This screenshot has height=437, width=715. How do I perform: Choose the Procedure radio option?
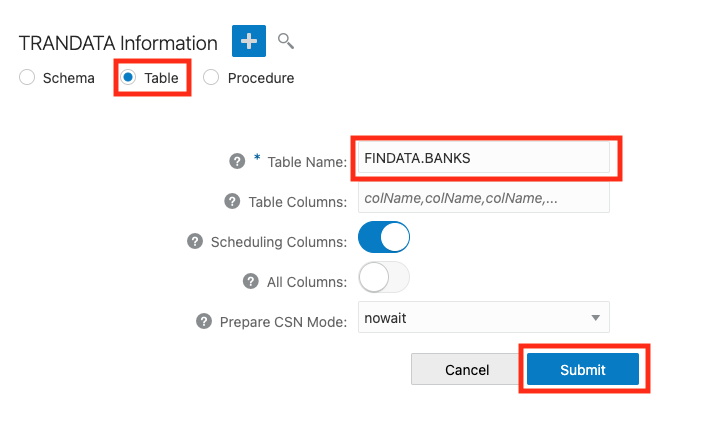coord(211,78)
